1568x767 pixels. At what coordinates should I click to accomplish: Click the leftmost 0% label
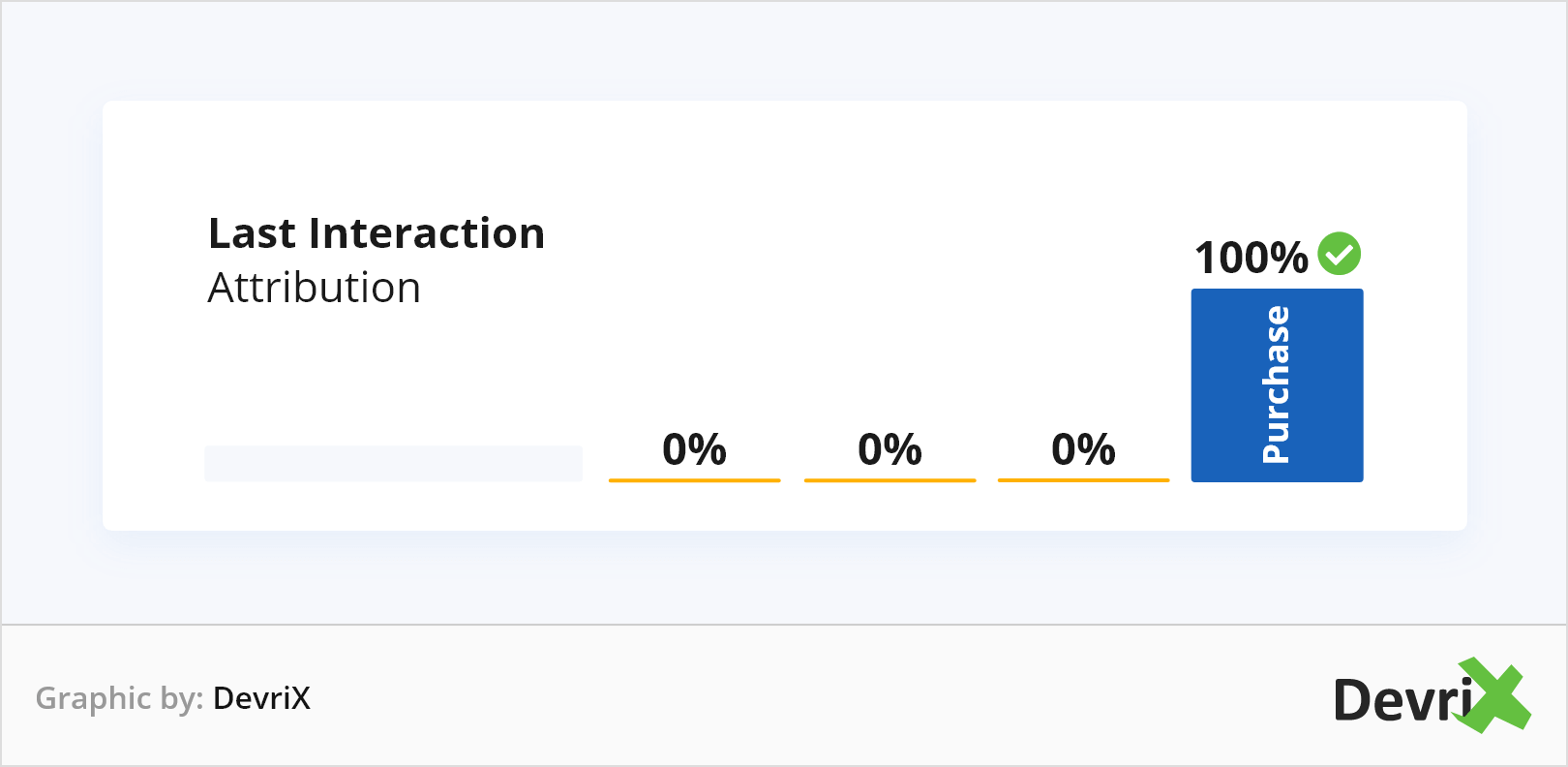(x=694, y=449)
